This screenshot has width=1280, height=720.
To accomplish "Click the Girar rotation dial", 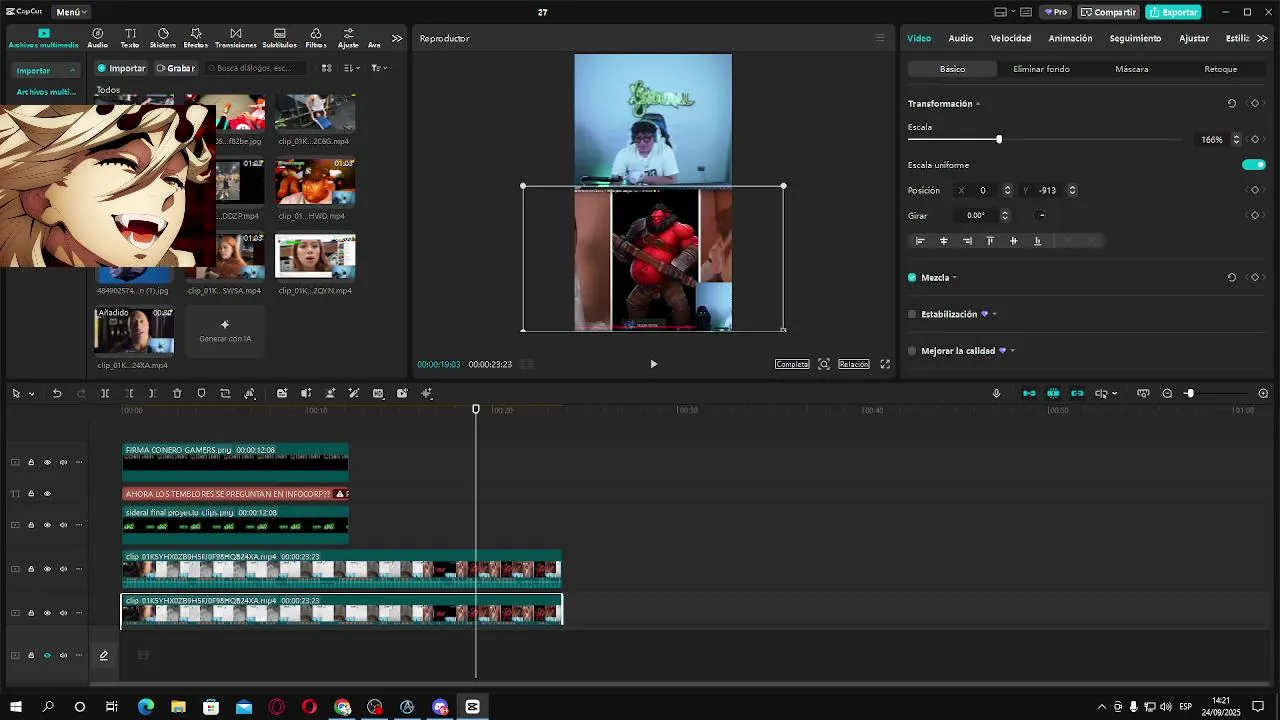I will (x=1042, y=215).
